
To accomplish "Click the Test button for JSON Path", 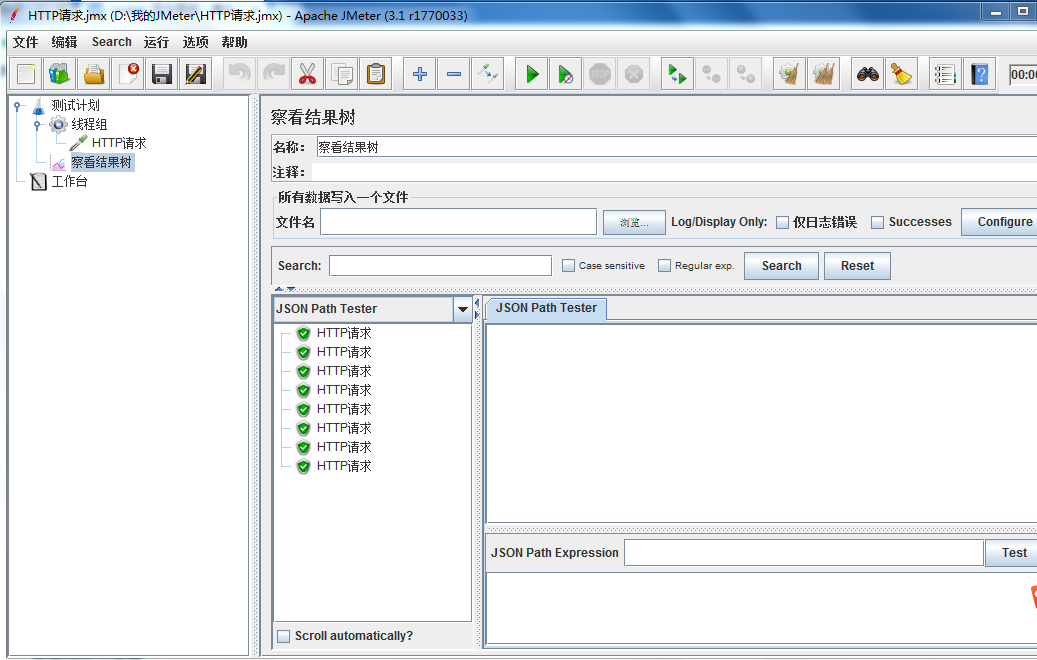I will coord(1013,553).
